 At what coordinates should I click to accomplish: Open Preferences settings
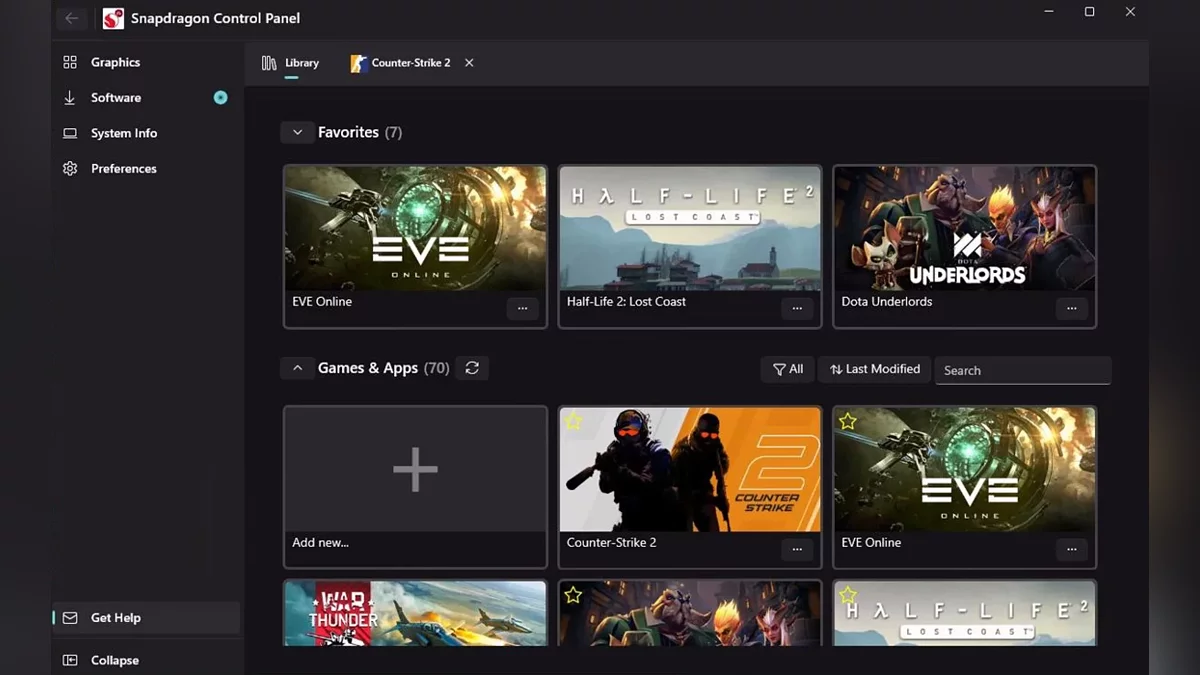coord(124,169)
